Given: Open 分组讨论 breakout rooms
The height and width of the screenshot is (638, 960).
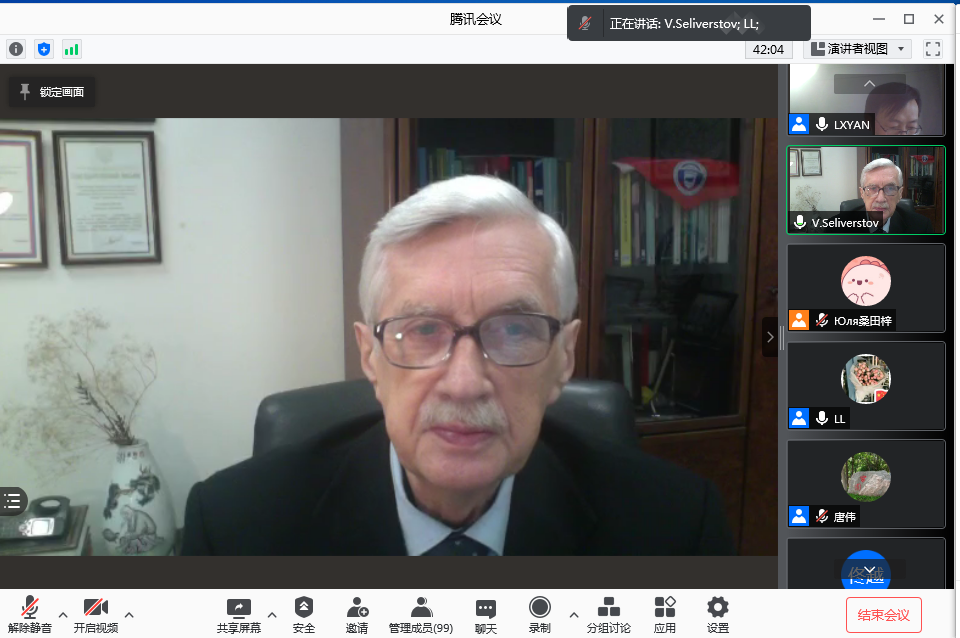Looking at the screenshot, I should pyautogui.click(x=608, y=613).
